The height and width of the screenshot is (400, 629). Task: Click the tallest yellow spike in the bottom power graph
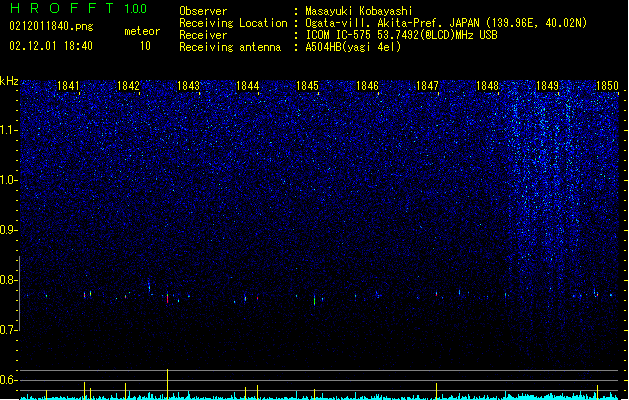click(x=167, y=384)
